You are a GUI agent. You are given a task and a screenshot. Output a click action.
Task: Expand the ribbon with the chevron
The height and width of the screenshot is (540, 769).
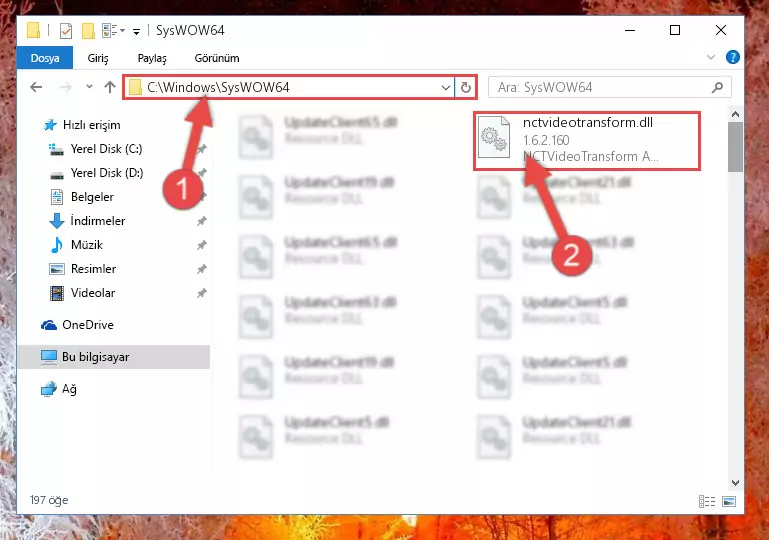tap(711, 57)
